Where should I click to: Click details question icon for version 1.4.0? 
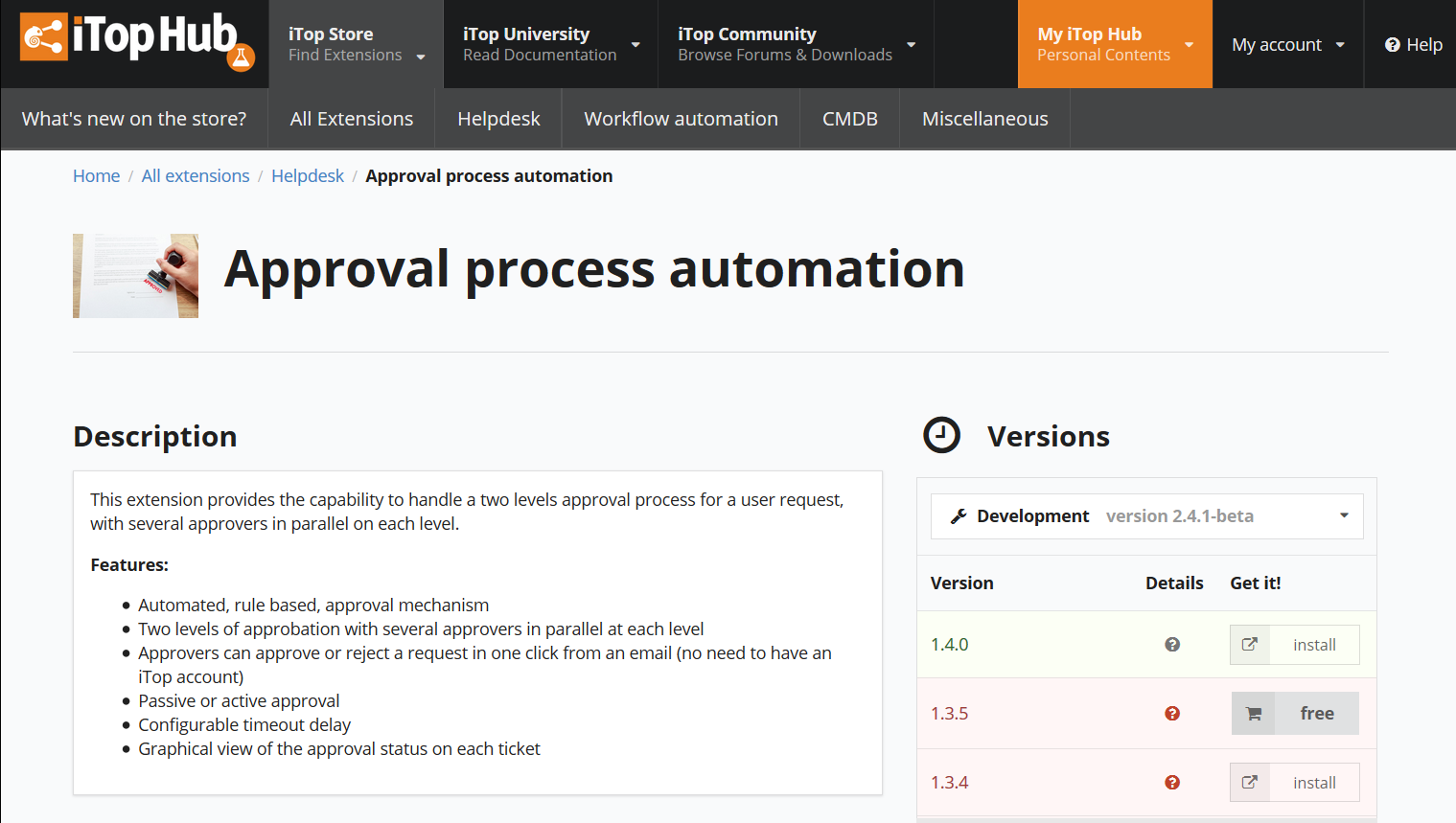coord(1171,645)
